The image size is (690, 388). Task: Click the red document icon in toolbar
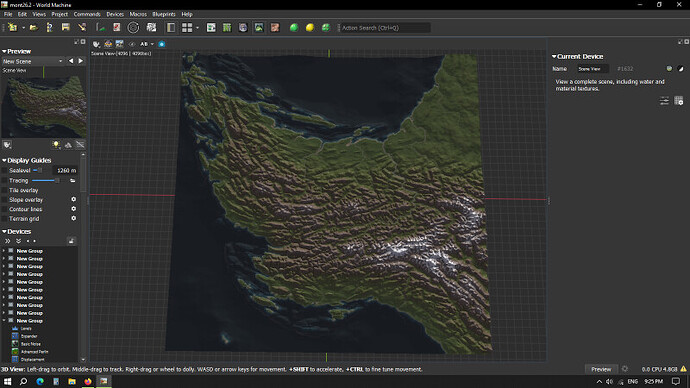click(x=117, y=27)
